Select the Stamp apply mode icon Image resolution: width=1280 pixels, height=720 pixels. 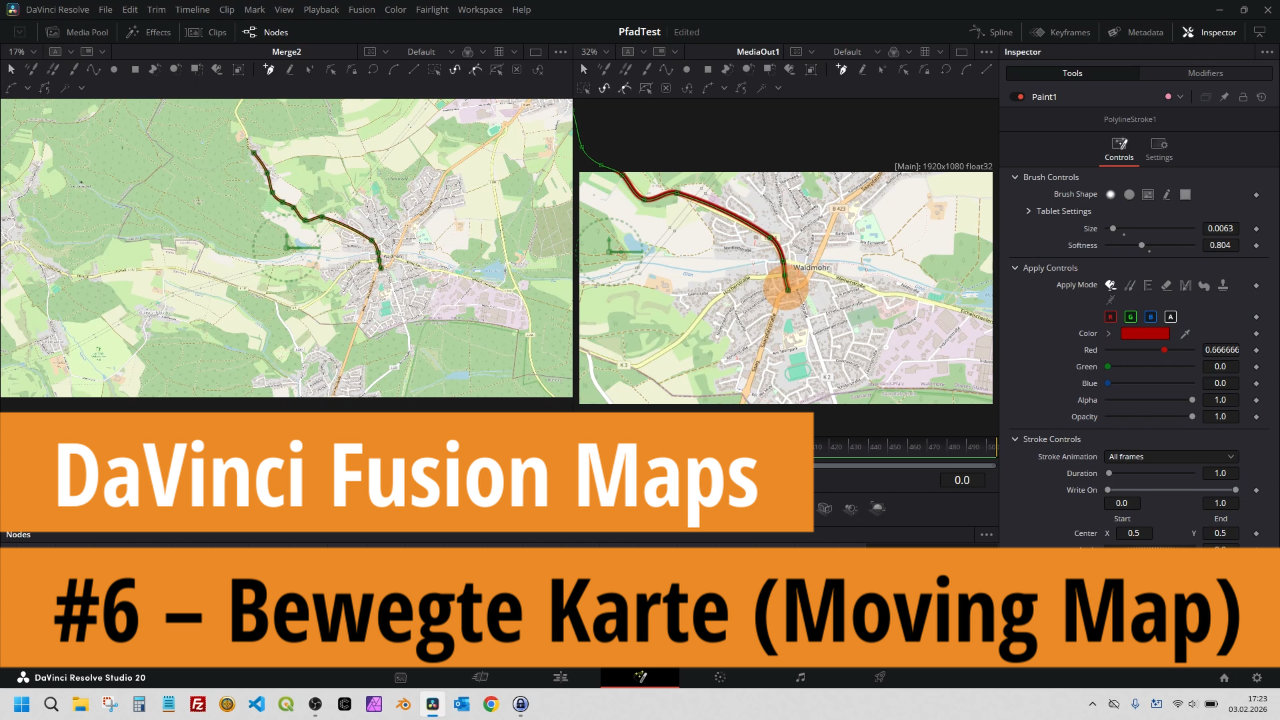click(x=1222, y=285)
